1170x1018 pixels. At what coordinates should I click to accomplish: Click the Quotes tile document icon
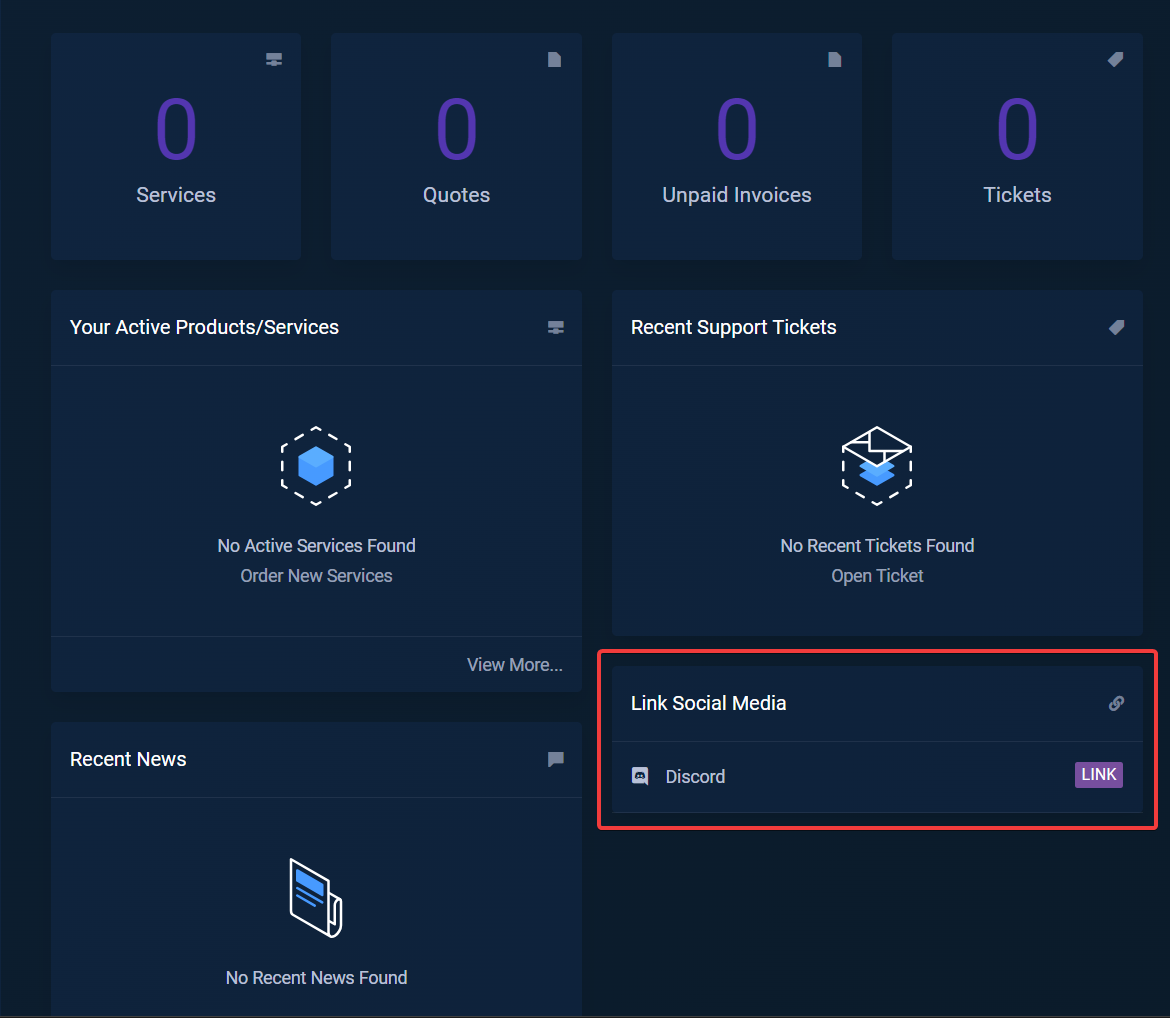tap(554, 60)
